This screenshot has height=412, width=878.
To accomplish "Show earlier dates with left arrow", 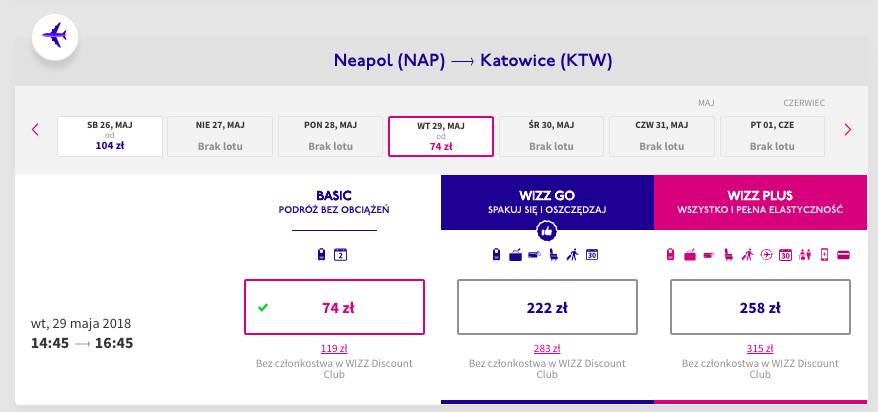I will tap(35, 129).
